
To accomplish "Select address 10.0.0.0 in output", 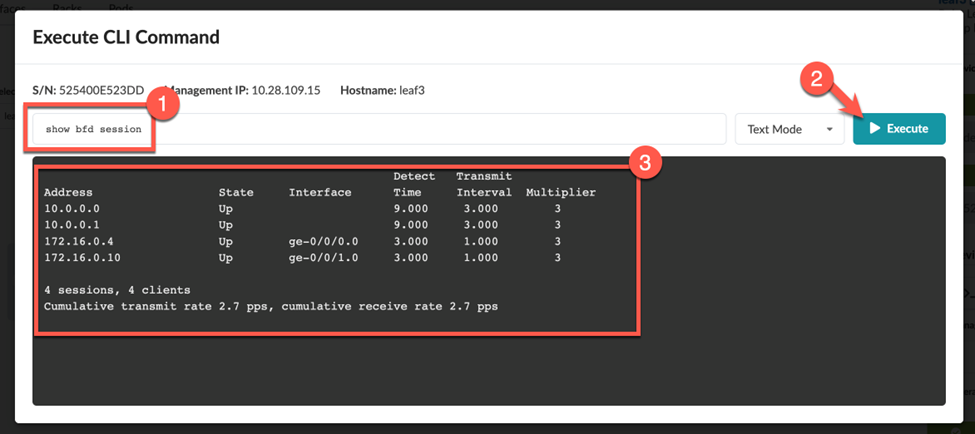I will [x=72, y=209].
